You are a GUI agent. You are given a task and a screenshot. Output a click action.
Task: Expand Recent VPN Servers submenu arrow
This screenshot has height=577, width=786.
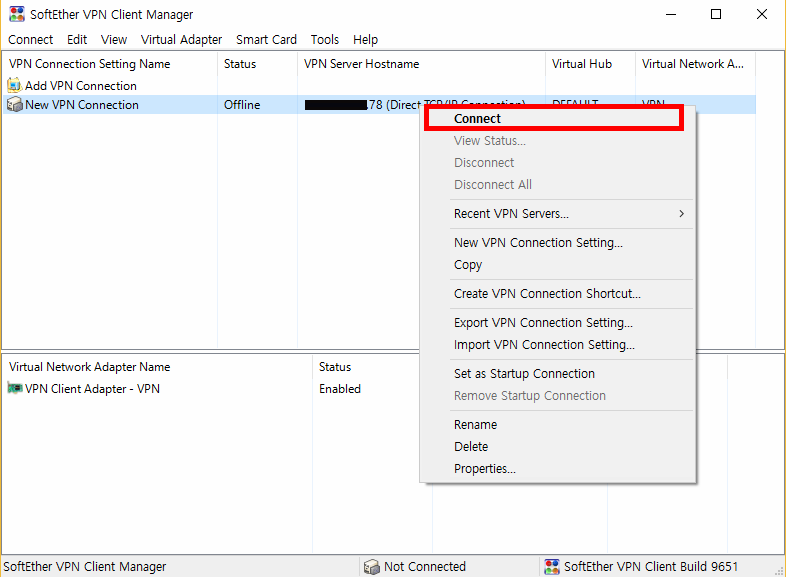[x=681, y=214]
